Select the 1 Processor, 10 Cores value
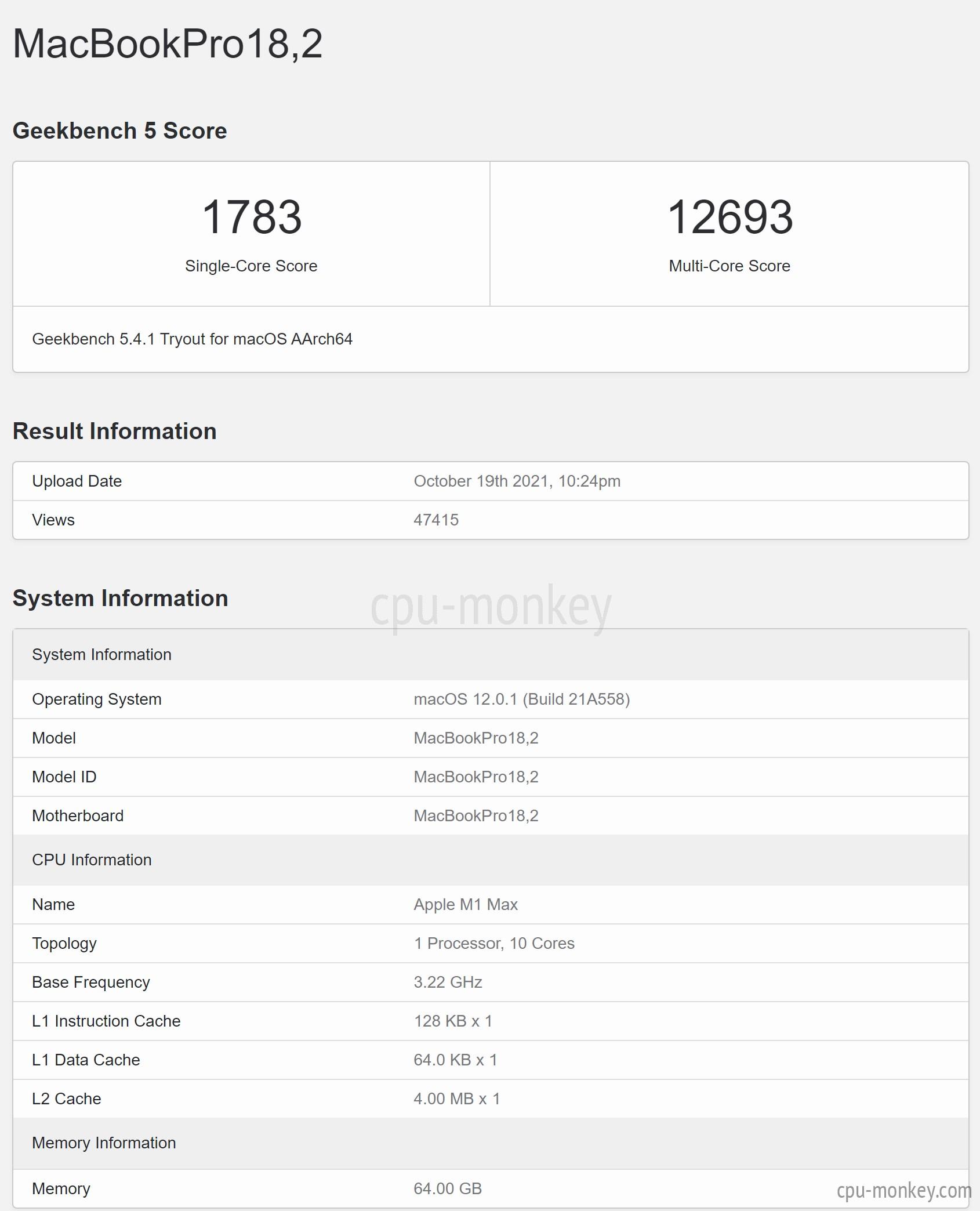Viewport: 980px width, 1211px height. (x=493, y=943)
